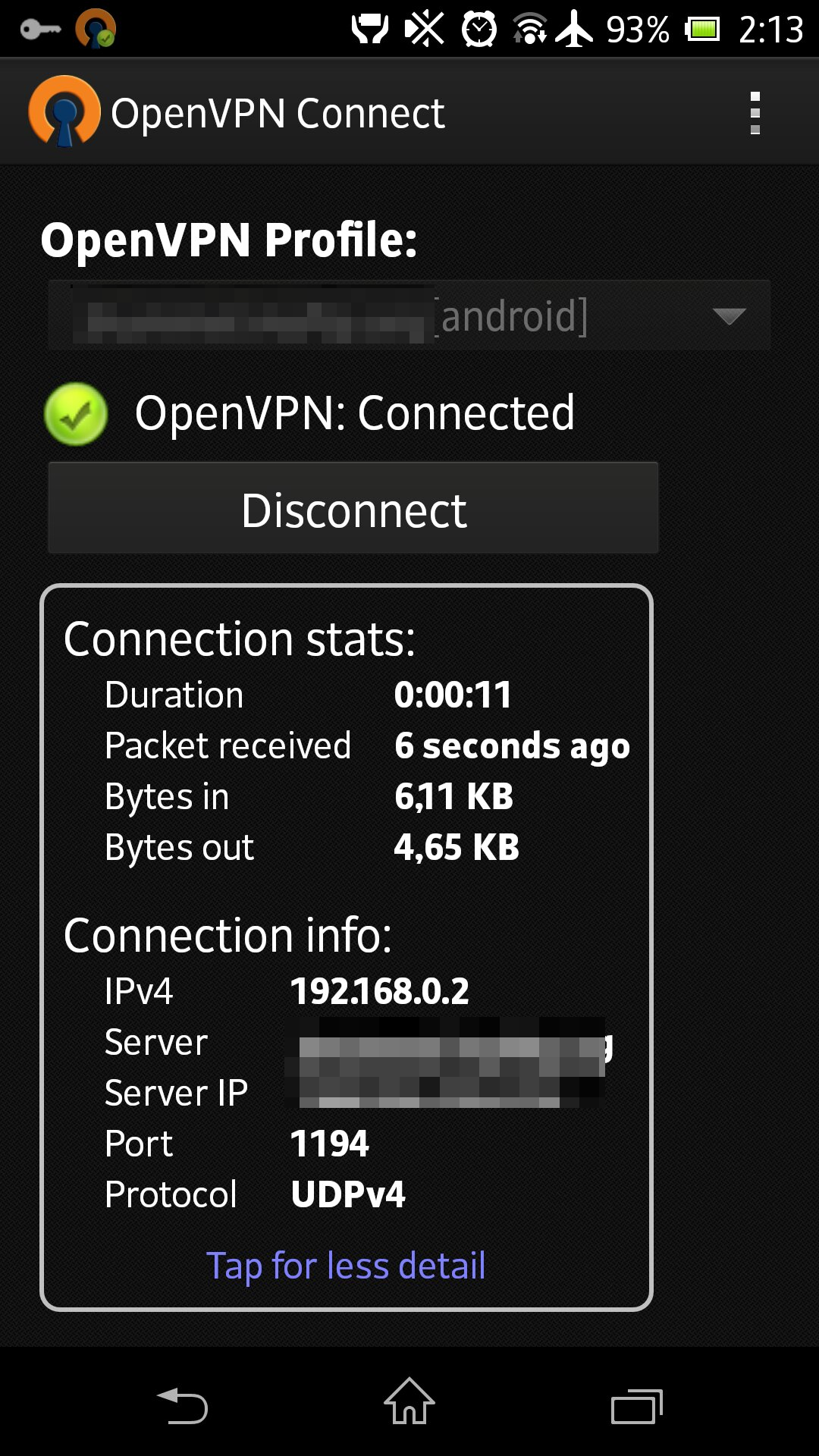
Task: Open the recent apps overview
Action: (x=637, y=1407)
